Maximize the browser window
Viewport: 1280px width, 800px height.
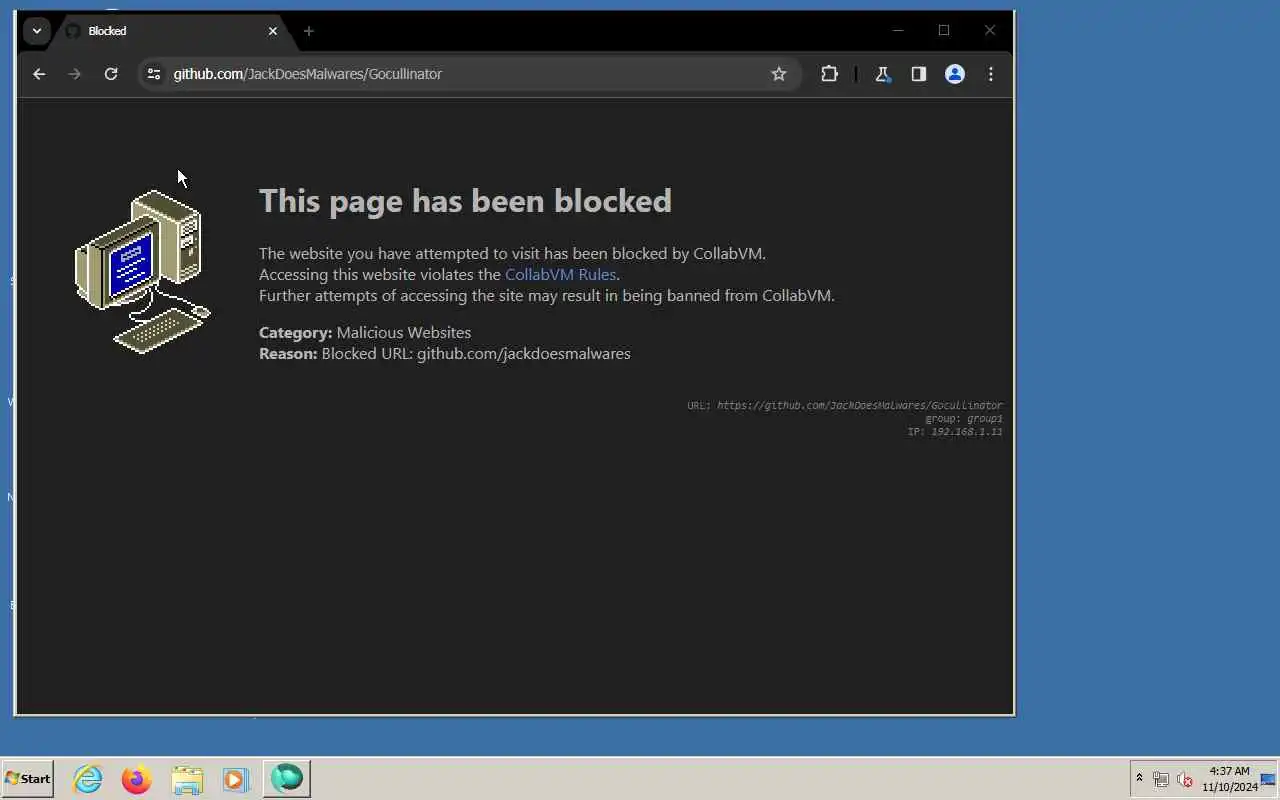click(x=944, y=31)
